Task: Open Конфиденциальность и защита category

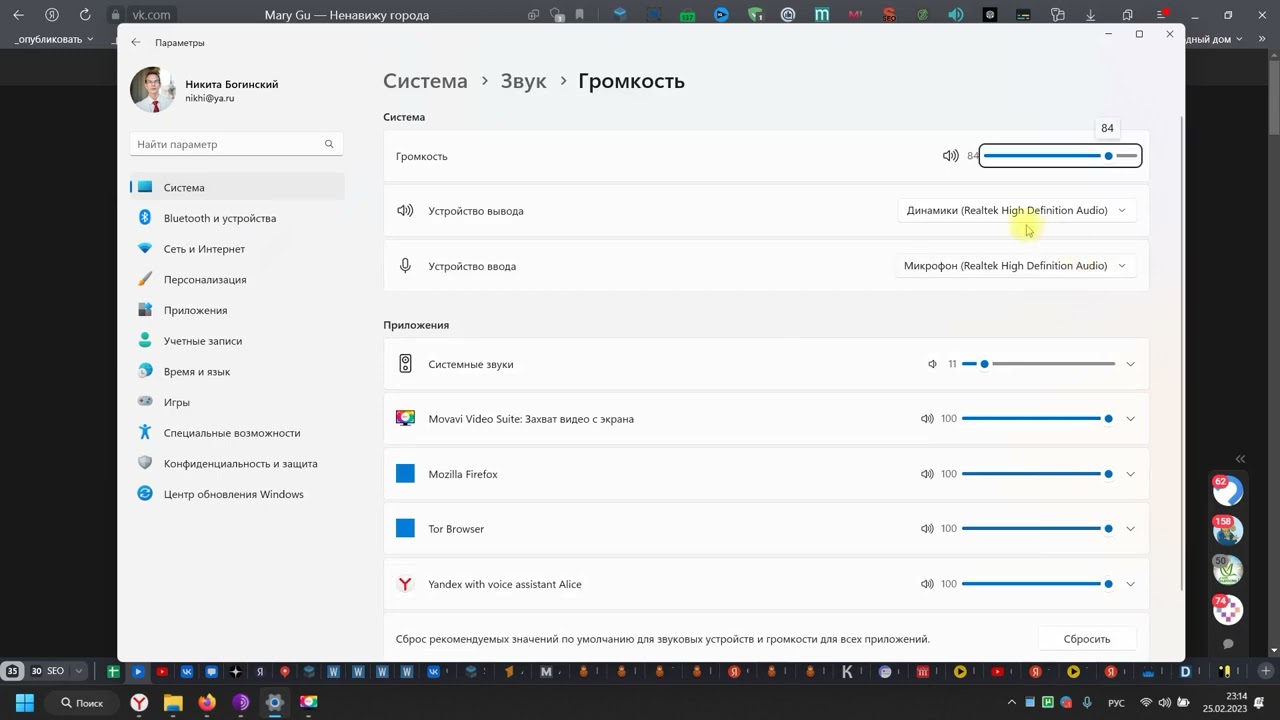Action: tap(237, 464)
